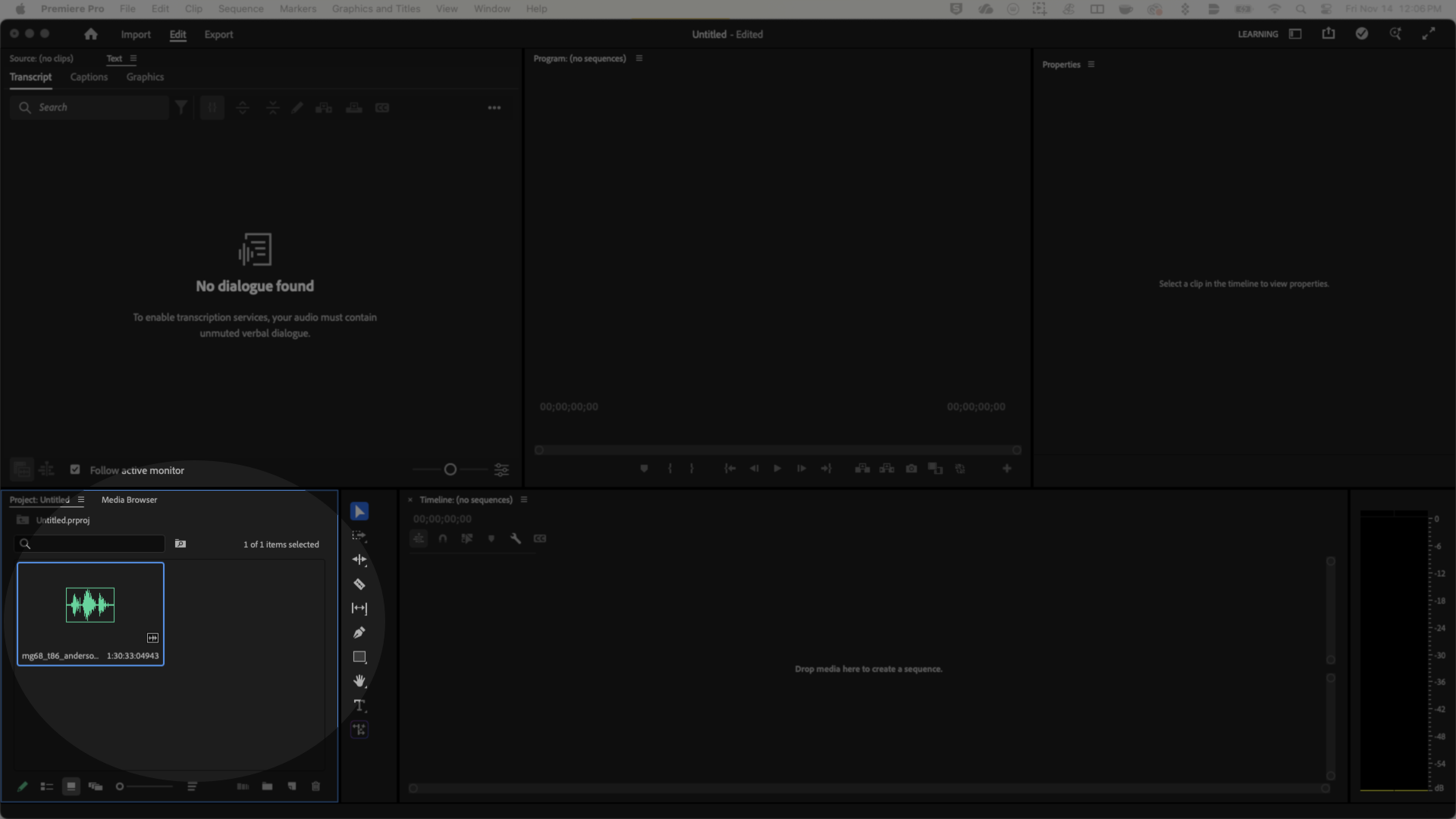Click the Export button in header
The image size is (1456, 819).
pos(218,35)
